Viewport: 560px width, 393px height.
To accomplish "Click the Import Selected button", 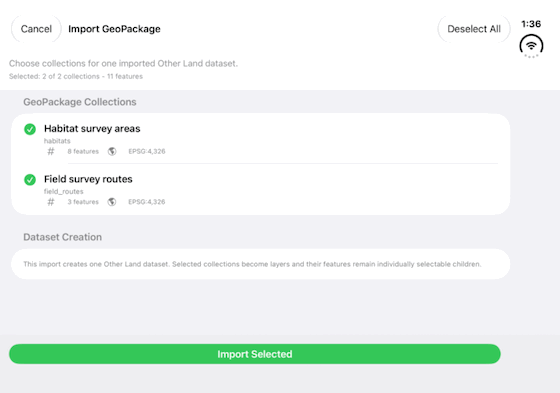I will coord(255,354).
